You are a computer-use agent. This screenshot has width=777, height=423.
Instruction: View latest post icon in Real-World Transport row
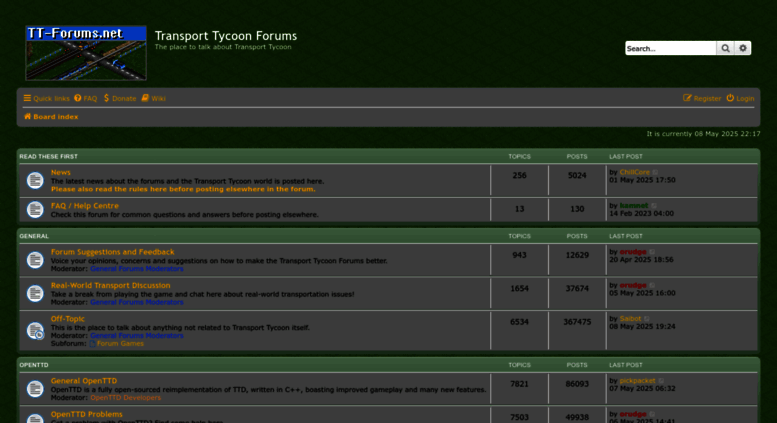653,285
